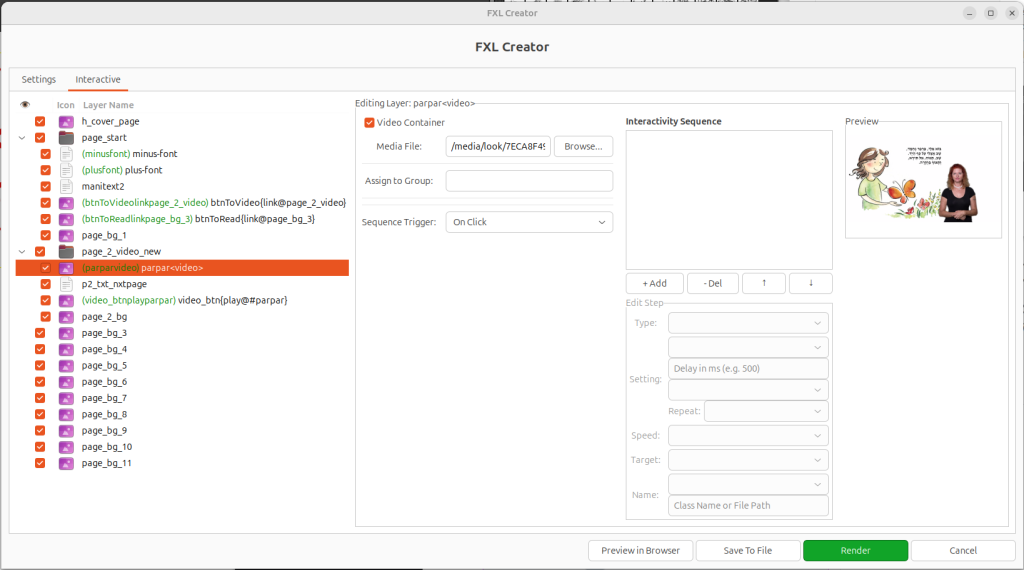Click the image icon of h_cover_page layer
The width and height of the screenshot is (1024, 570).
tap(66, 121)
